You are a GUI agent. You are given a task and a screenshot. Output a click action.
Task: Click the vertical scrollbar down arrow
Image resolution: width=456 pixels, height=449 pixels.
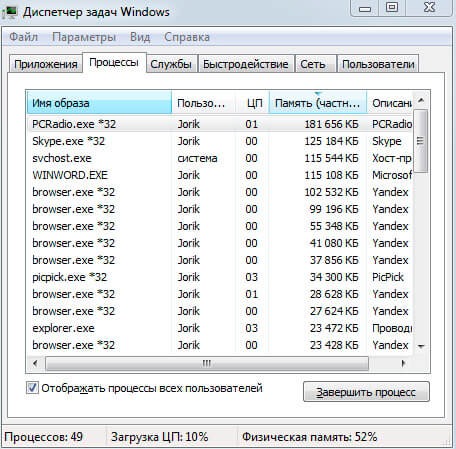coord(421,346)
